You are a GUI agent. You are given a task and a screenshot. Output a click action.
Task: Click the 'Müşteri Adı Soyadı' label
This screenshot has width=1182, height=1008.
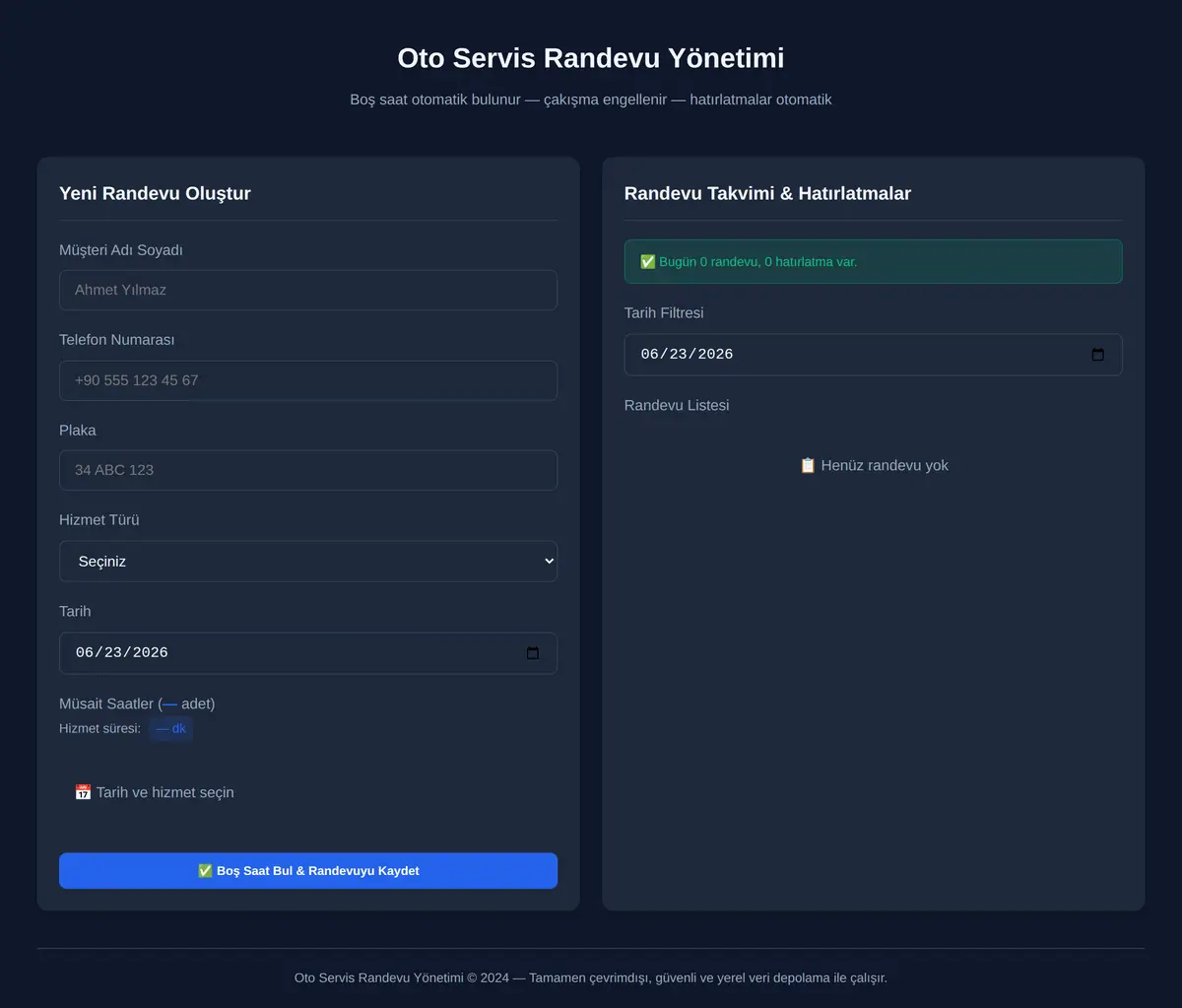(120, 250)
